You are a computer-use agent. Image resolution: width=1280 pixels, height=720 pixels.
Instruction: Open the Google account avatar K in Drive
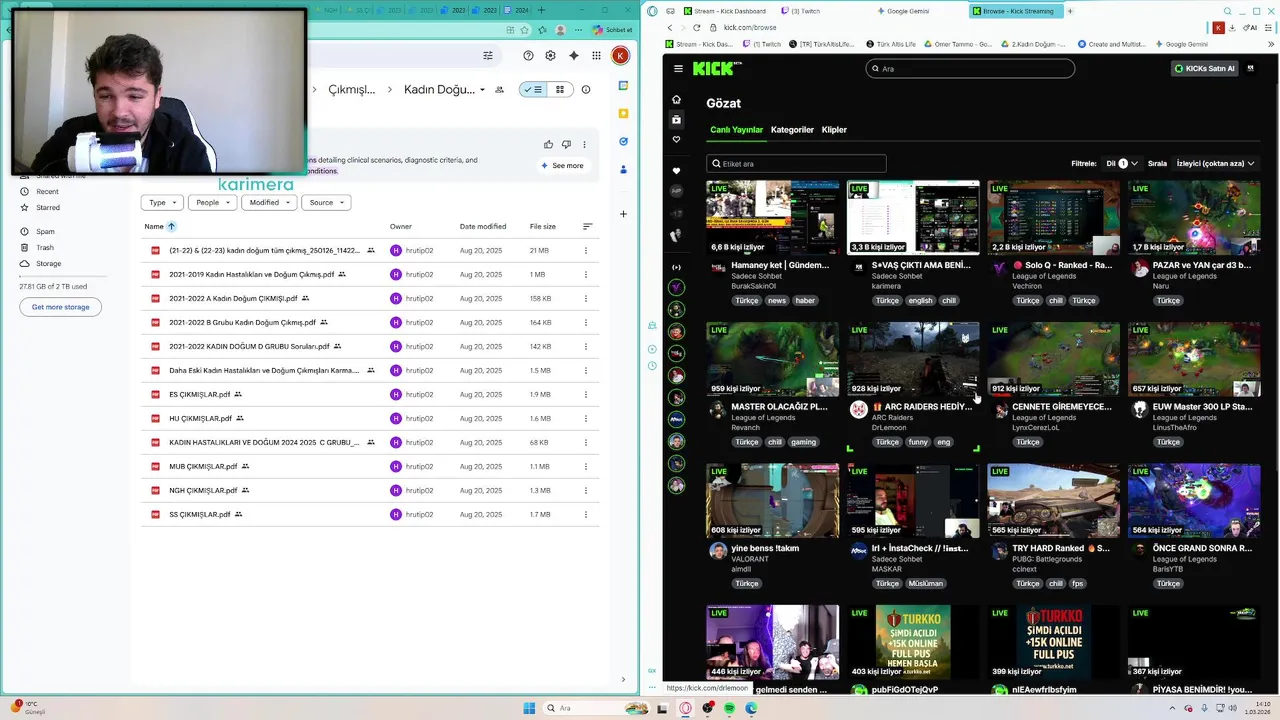tap(620, 56)
